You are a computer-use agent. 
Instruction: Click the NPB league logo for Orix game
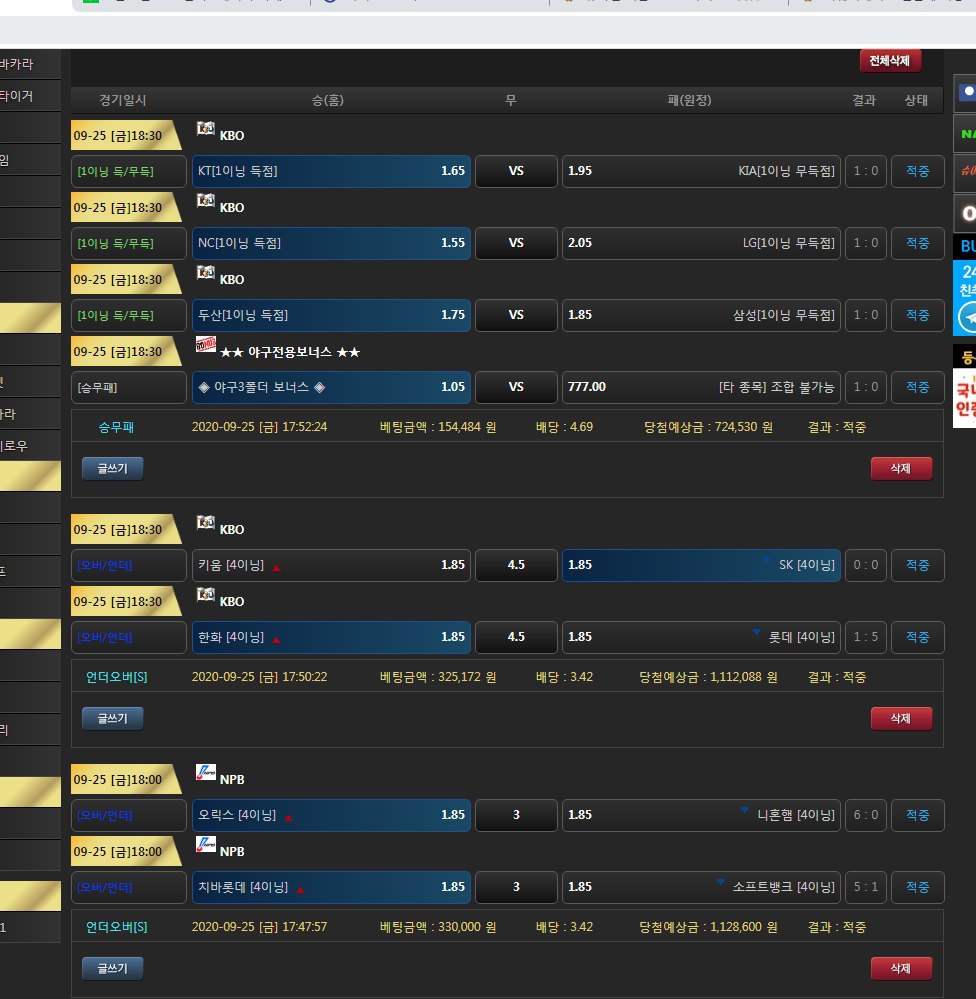[206, 773]
